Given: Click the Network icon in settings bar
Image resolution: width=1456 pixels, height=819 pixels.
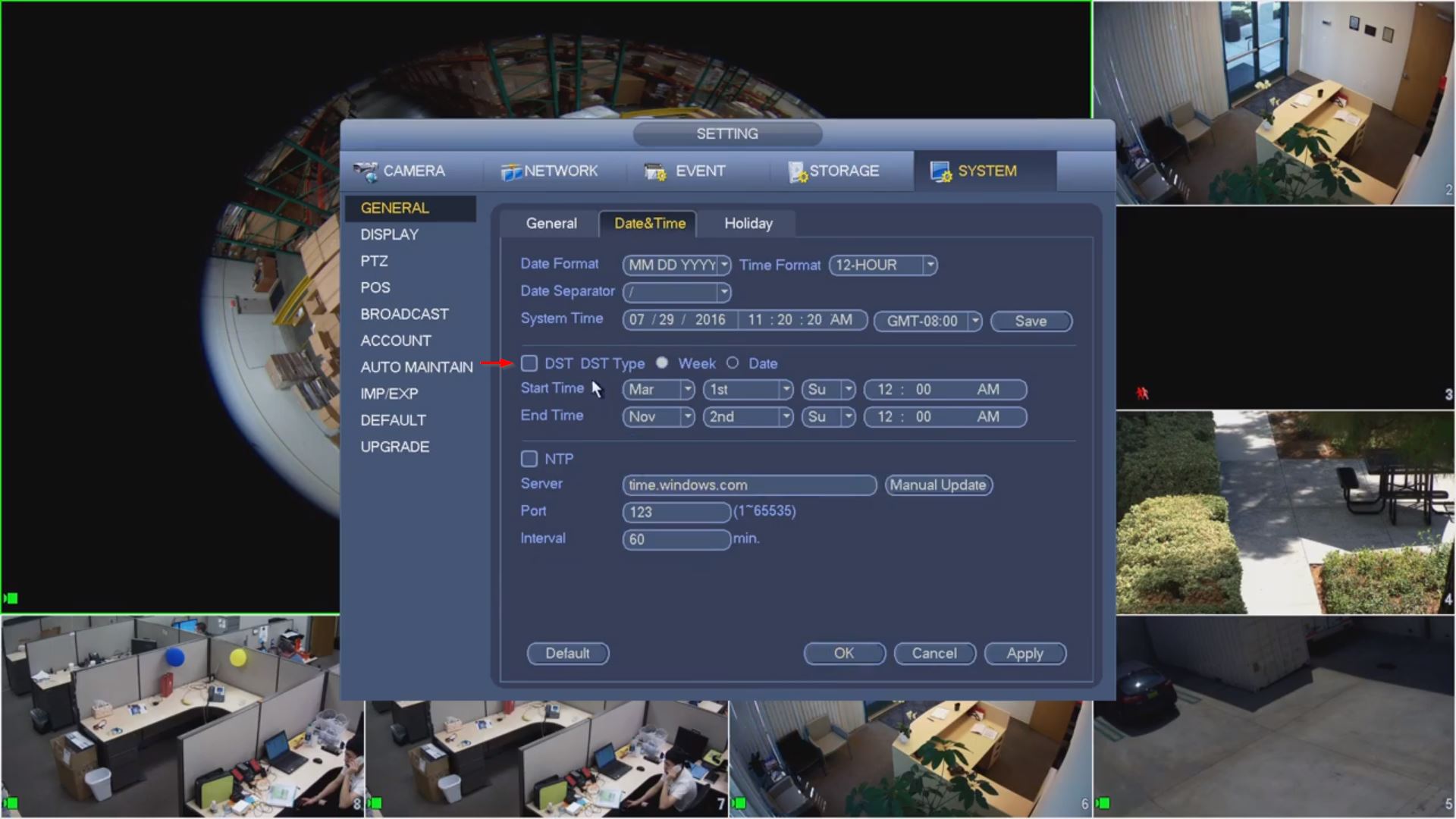Looking at the screenshot, I should click(511, 172).
